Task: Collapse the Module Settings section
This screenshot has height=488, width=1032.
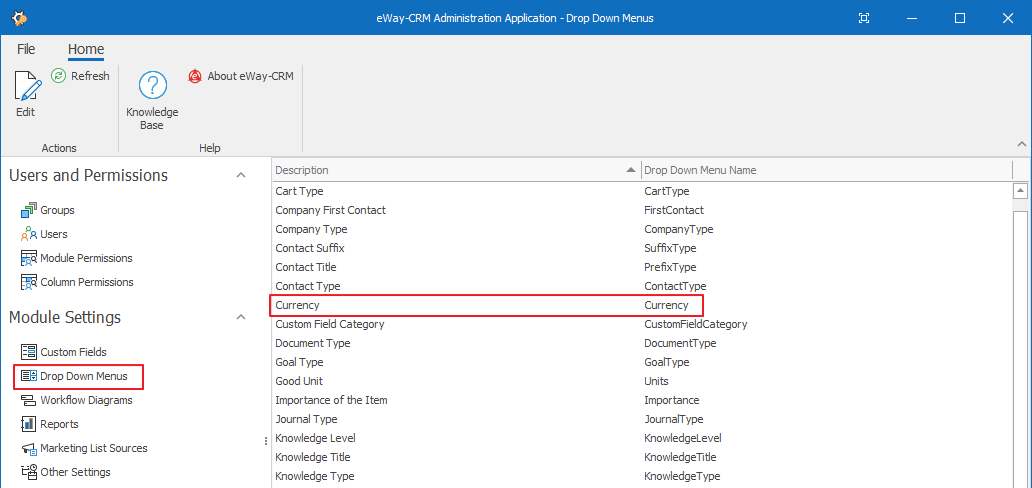Action: 241,317
